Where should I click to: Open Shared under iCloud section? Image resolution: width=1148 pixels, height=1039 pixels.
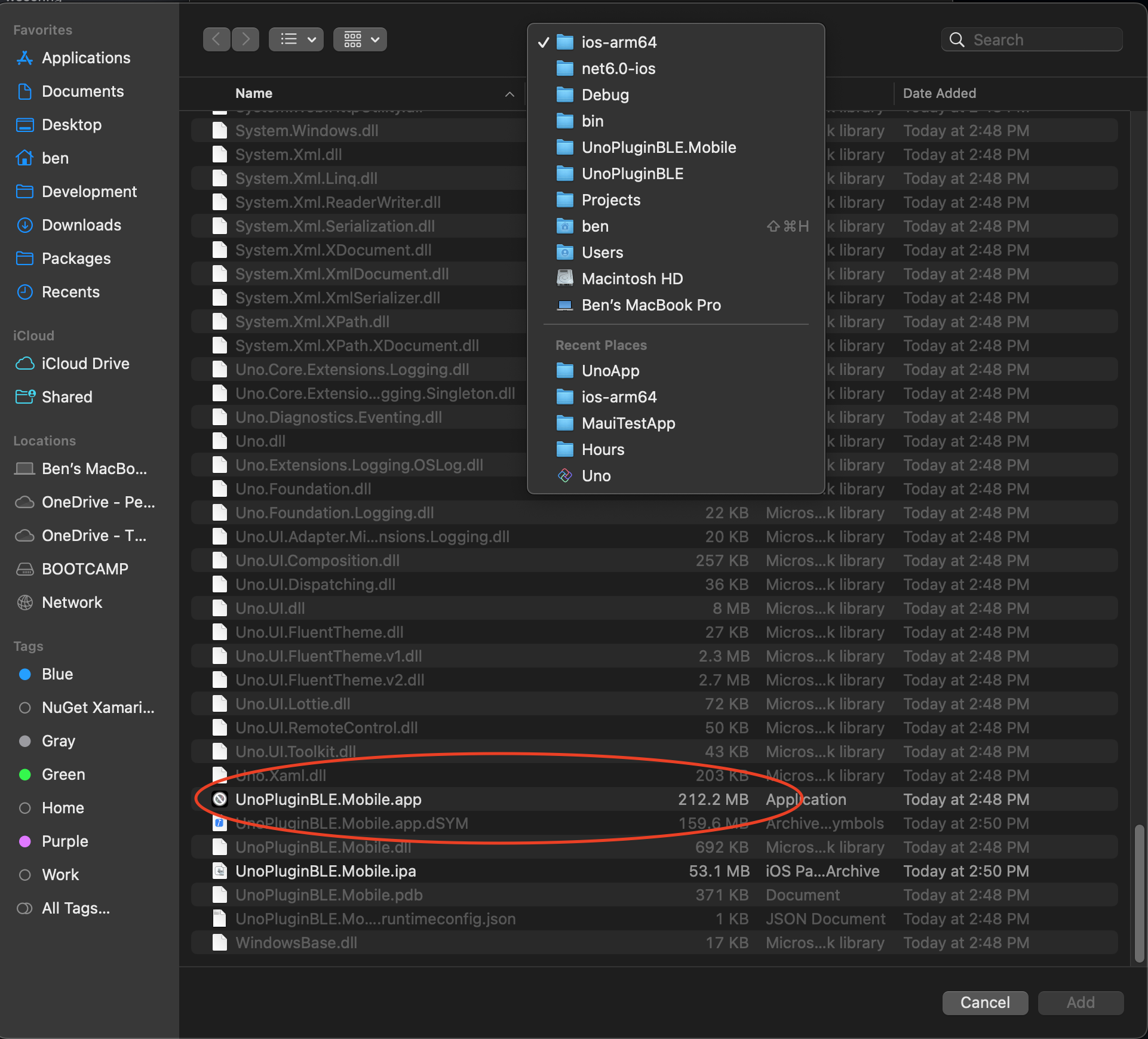tap(66, 396)
